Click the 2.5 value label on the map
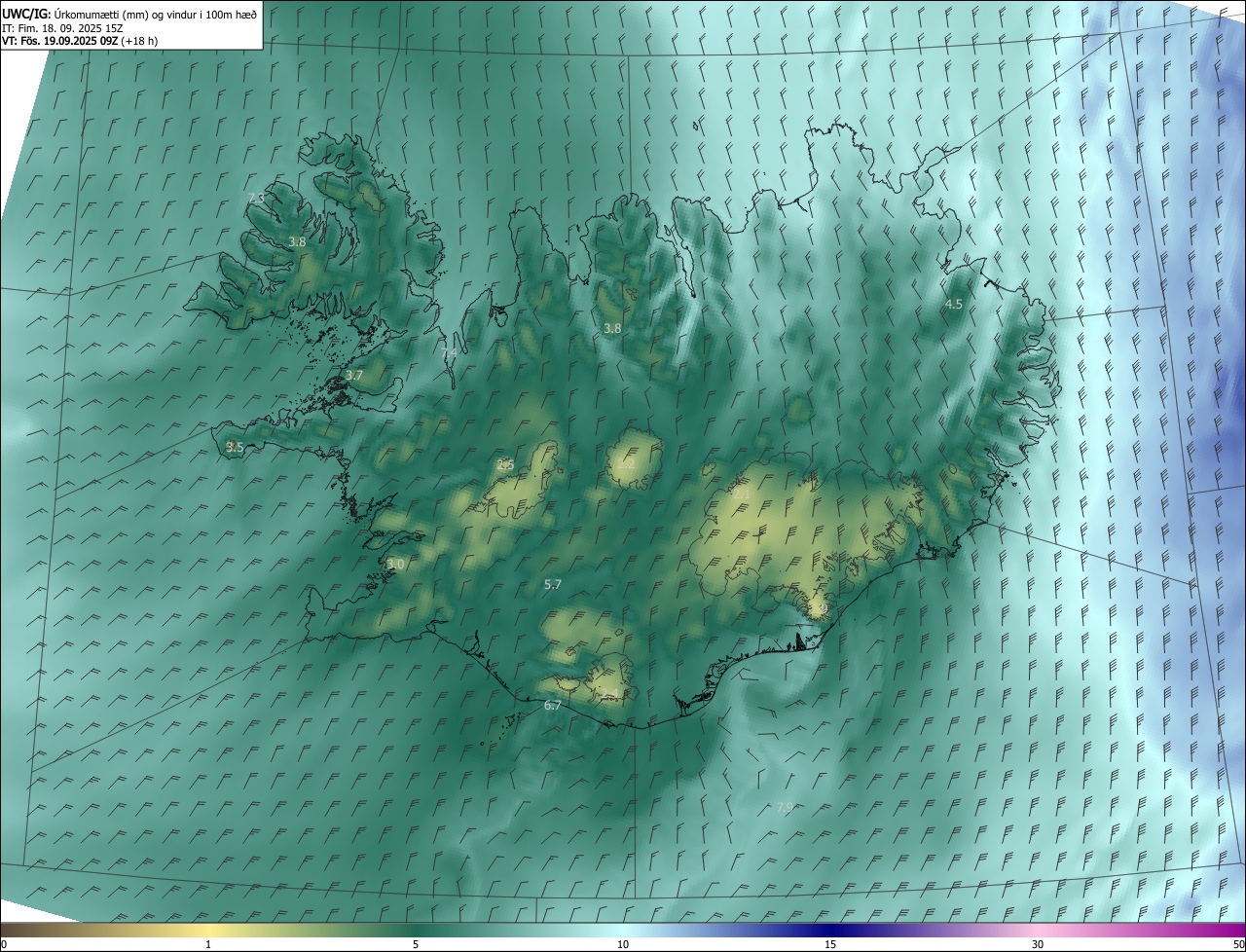The image size is (1246, 952). click(505, 464)
